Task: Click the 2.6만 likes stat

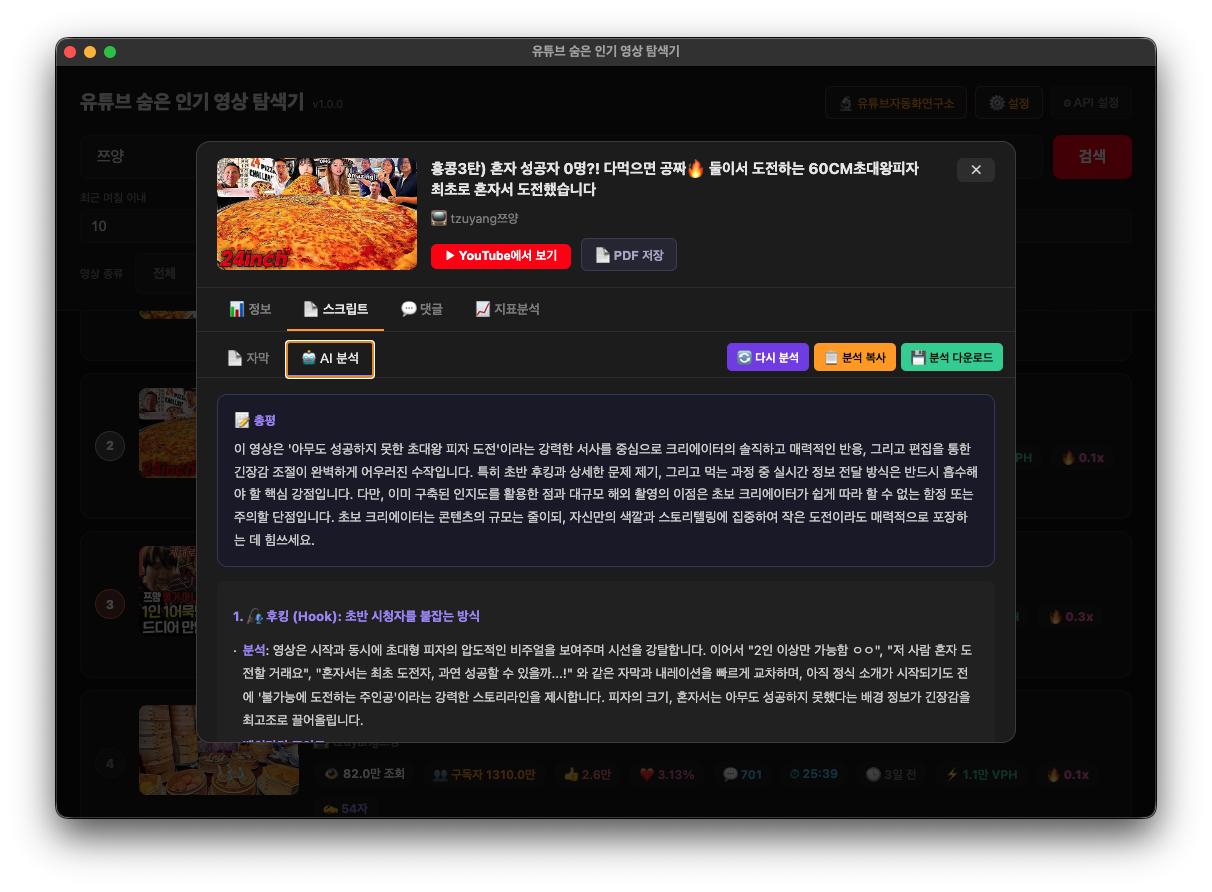Action: point(588,774)
